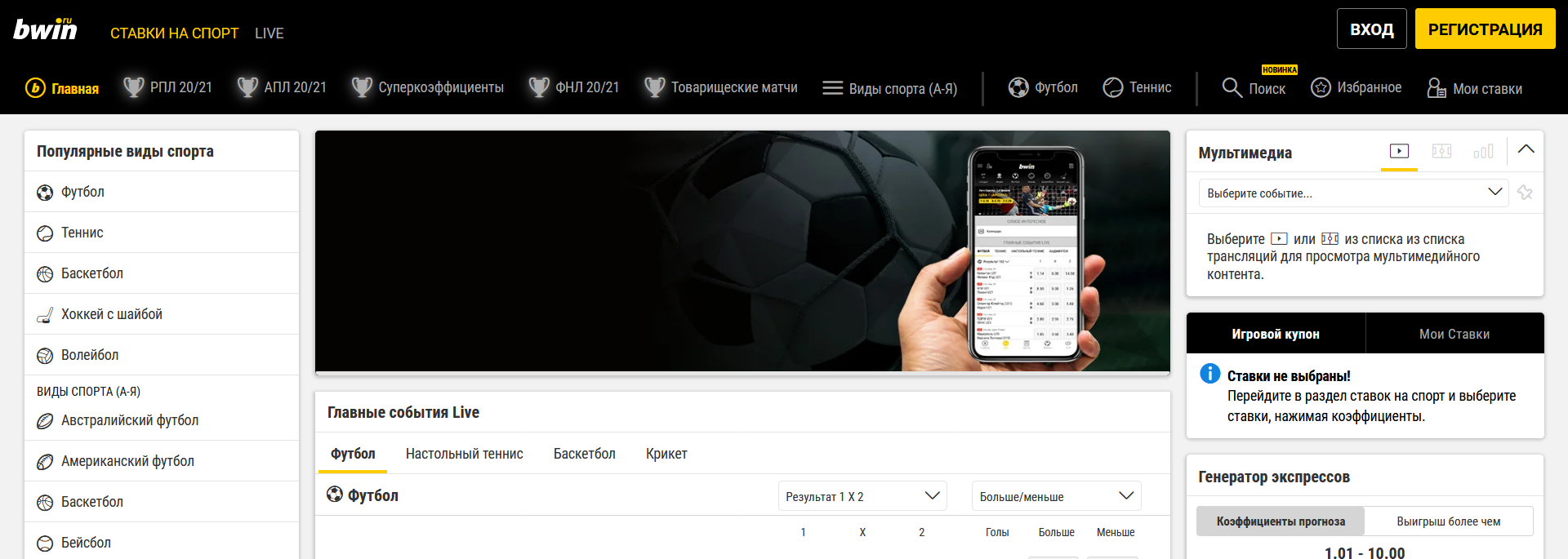Click the РПЛ 20/21 trophy icon

[134, 87]
